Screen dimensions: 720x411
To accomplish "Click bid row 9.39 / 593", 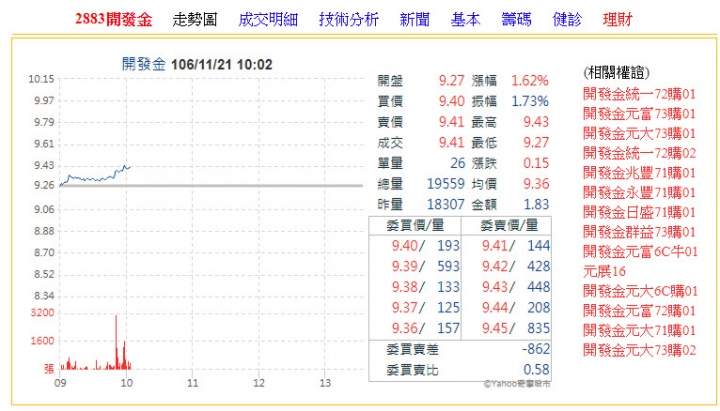I will pyautogui.click(x=425, y=266).
